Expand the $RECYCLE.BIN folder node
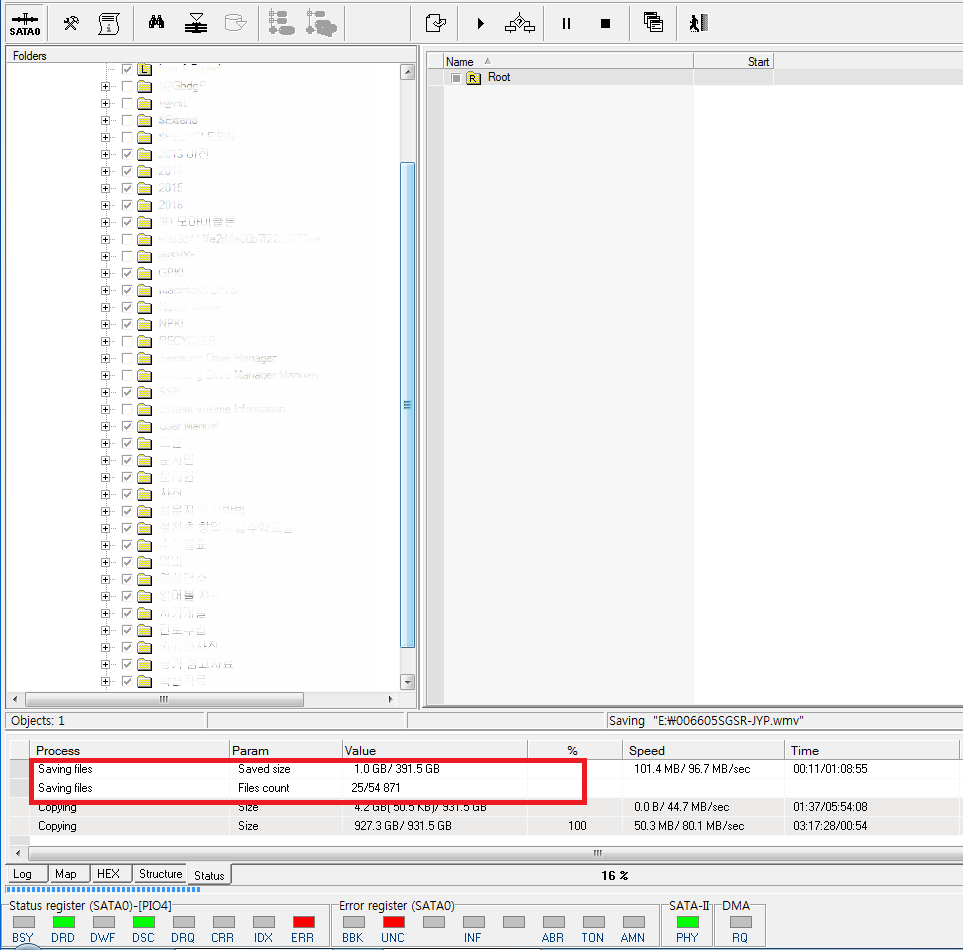 106,138
